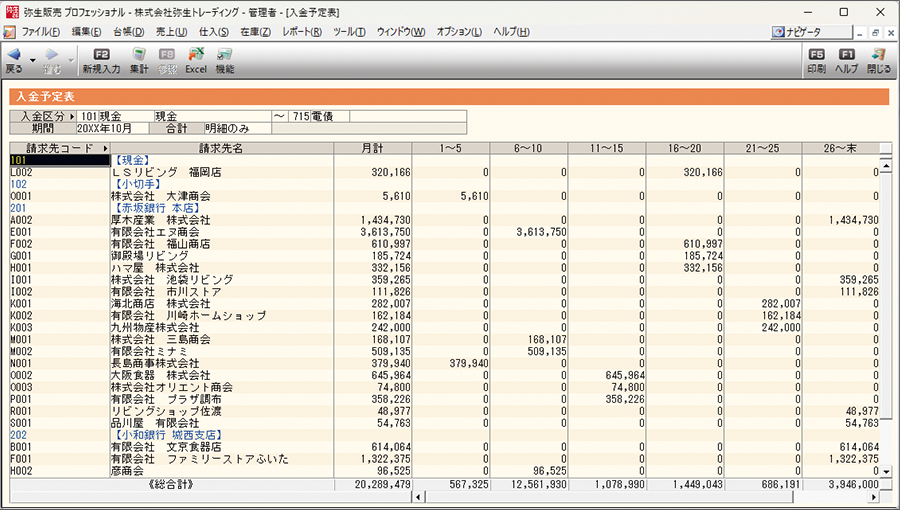
Task: Open ヘルプ F1 toolbar icon
Action: click(x=846, y=54)
